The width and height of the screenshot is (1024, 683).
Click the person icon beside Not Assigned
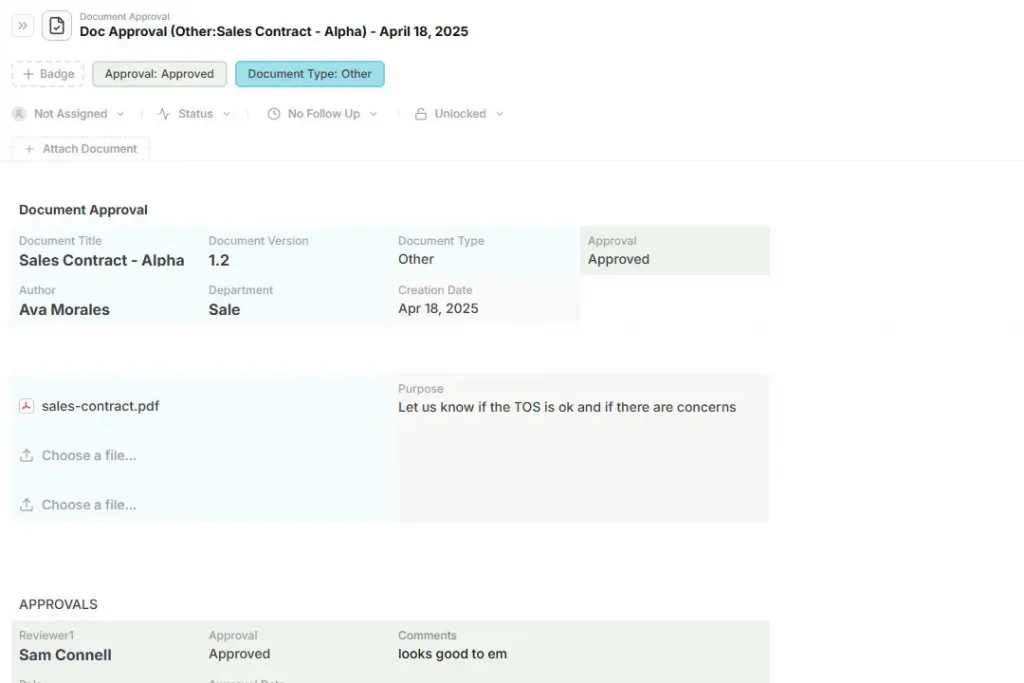pos(18,113)
